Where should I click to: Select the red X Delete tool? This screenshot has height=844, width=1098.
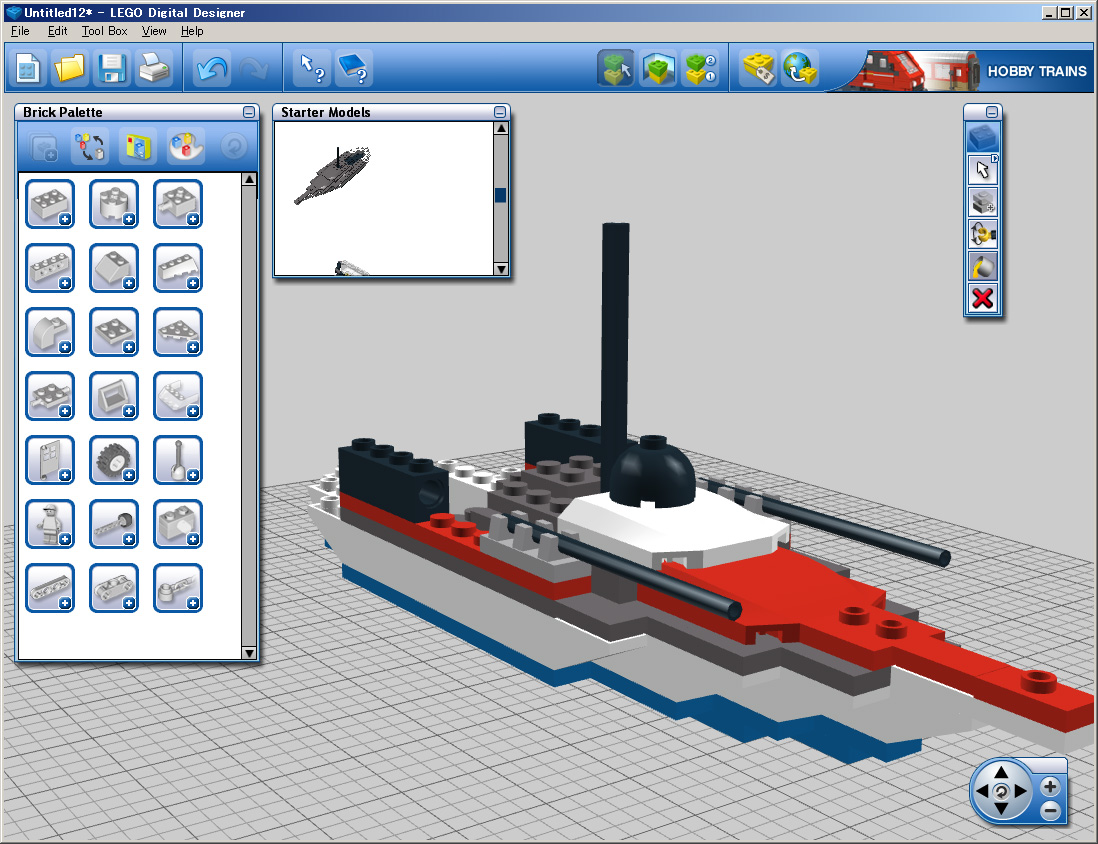click(982, 298)
